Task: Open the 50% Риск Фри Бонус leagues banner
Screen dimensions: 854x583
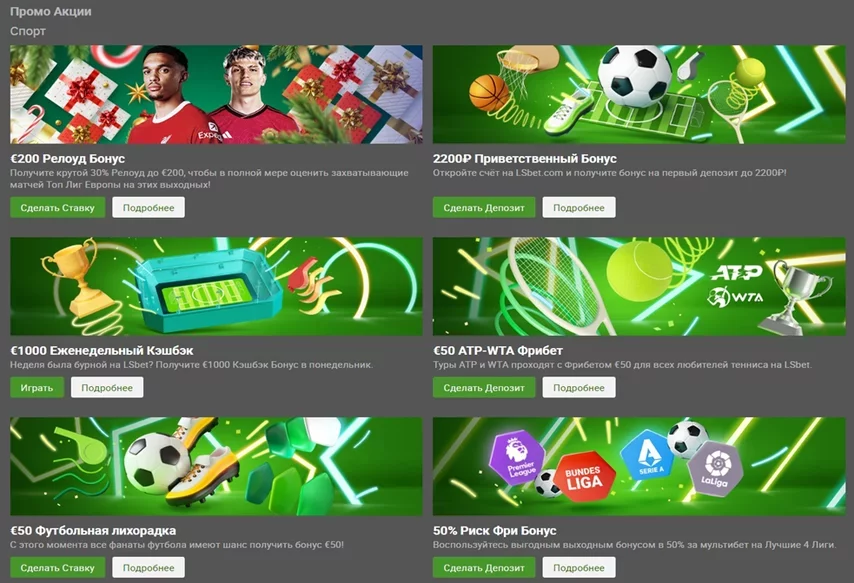Action: 639,466
